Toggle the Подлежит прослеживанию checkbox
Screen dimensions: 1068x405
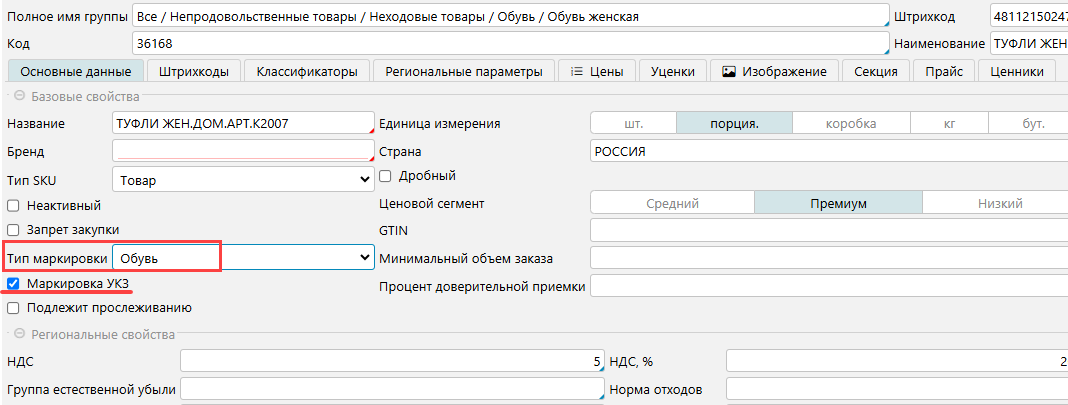[x=14, y=308]
